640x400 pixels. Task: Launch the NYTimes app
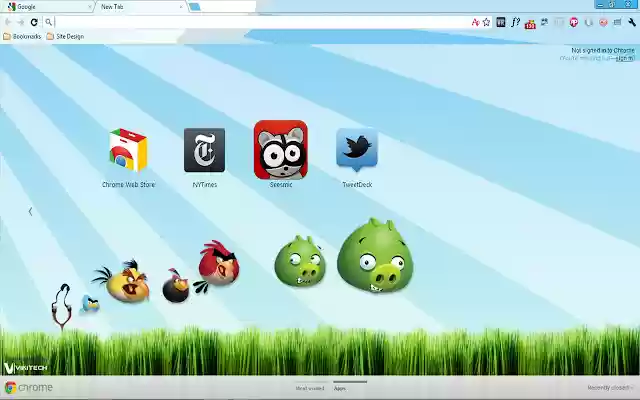[x=204, y=150]
